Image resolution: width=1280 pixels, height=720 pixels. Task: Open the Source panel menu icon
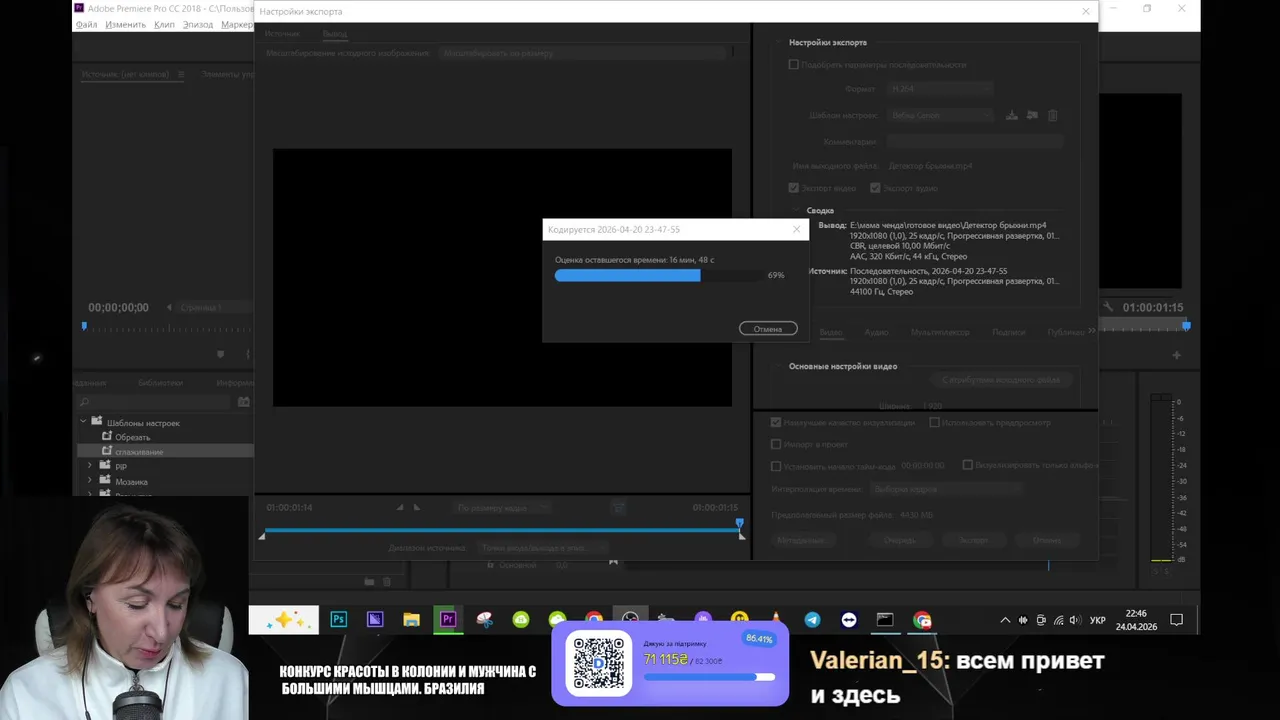point(181,74)
